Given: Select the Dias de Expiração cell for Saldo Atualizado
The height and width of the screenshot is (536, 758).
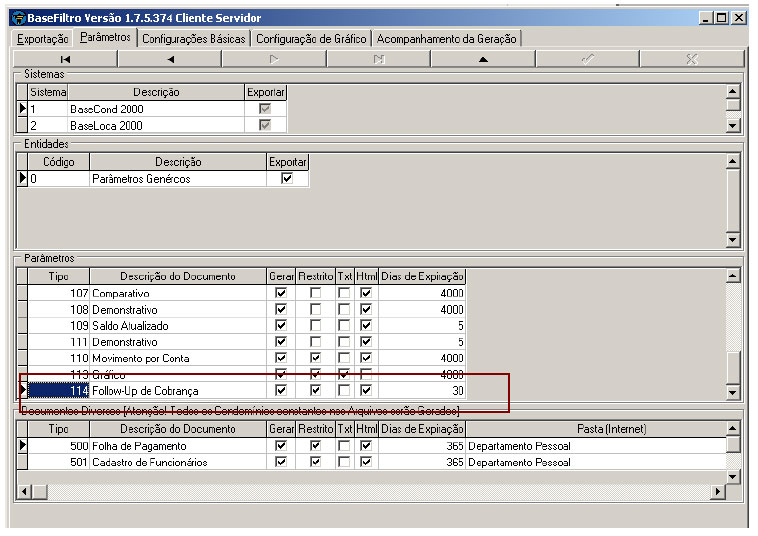Looking at the screenshot, I should (x=422, y=326).
